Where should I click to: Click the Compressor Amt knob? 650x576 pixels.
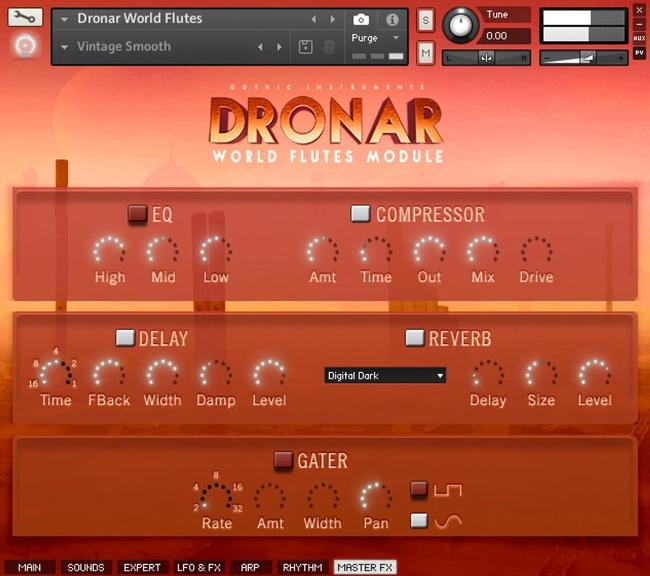[x=323, y=251]
